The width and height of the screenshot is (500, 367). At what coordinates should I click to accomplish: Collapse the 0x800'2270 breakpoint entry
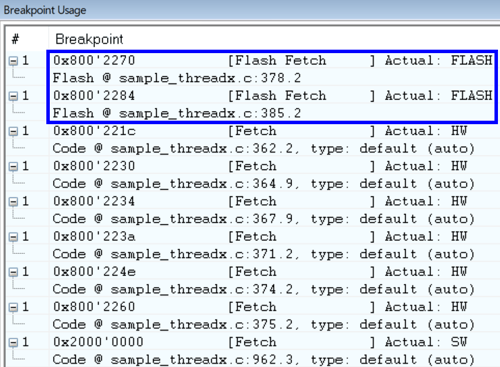pos(13,61)
